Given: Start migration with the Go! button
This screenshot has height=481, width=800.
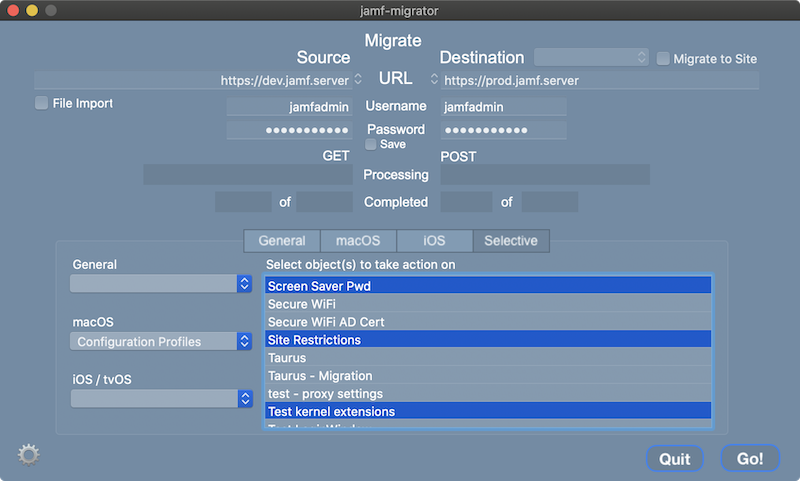Looking at the screenshot, I should tap(750, 458).
